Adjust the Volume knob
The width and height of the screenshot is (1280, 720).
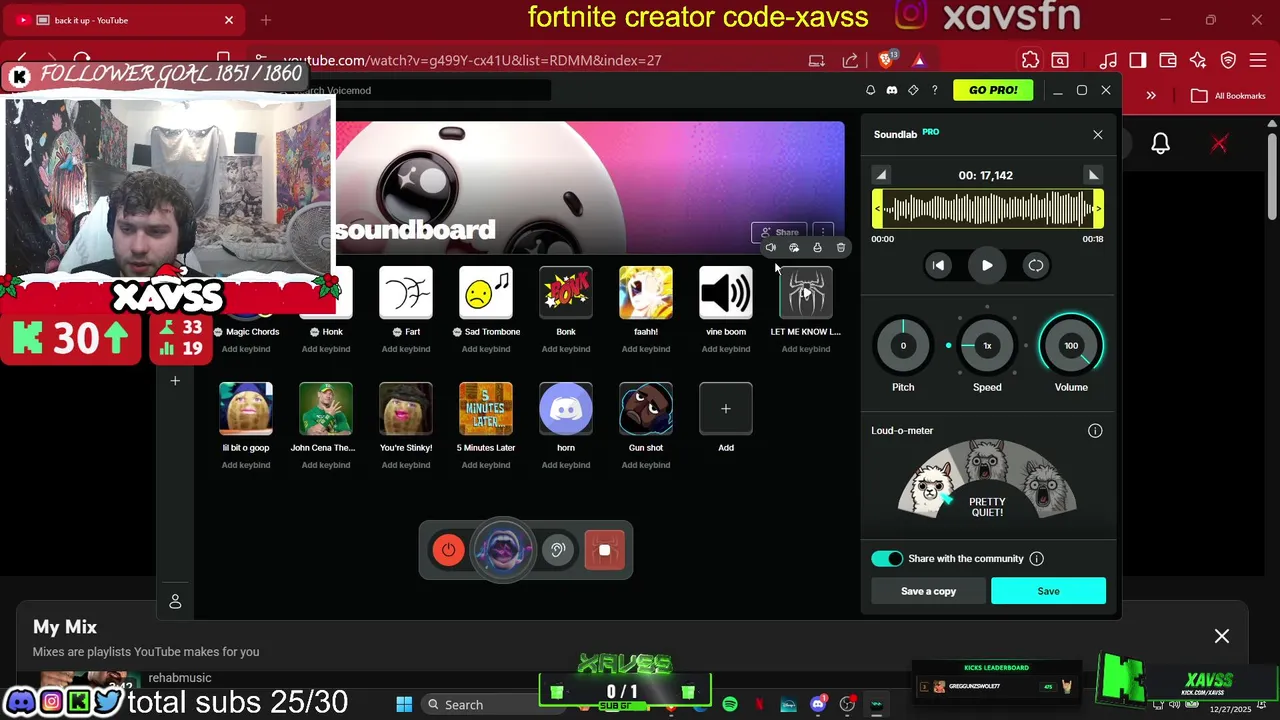click(x=1071, y=346)
